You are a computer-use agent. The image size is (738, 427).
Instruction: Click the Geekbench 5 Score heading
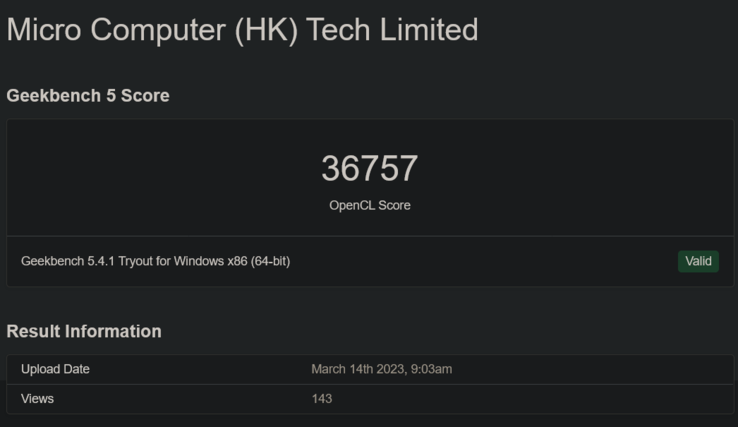[x=88, y=96]
